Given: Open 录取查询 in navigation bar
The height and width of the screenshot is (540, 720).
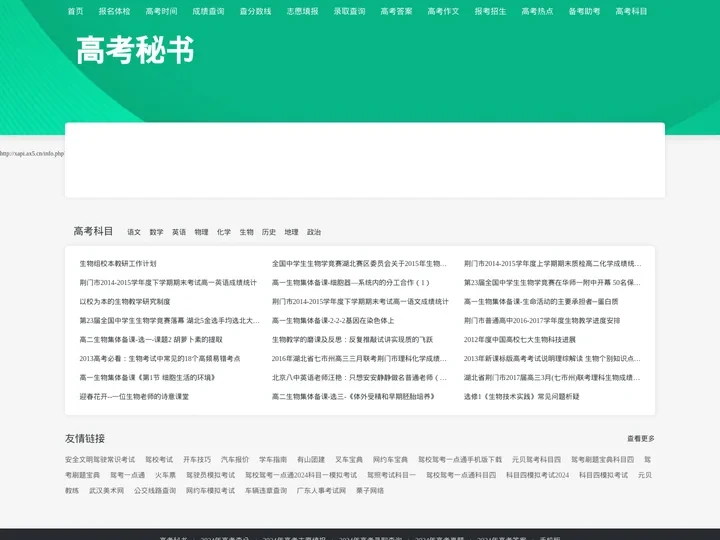Looking at the screenshot, I should (349, 11).
